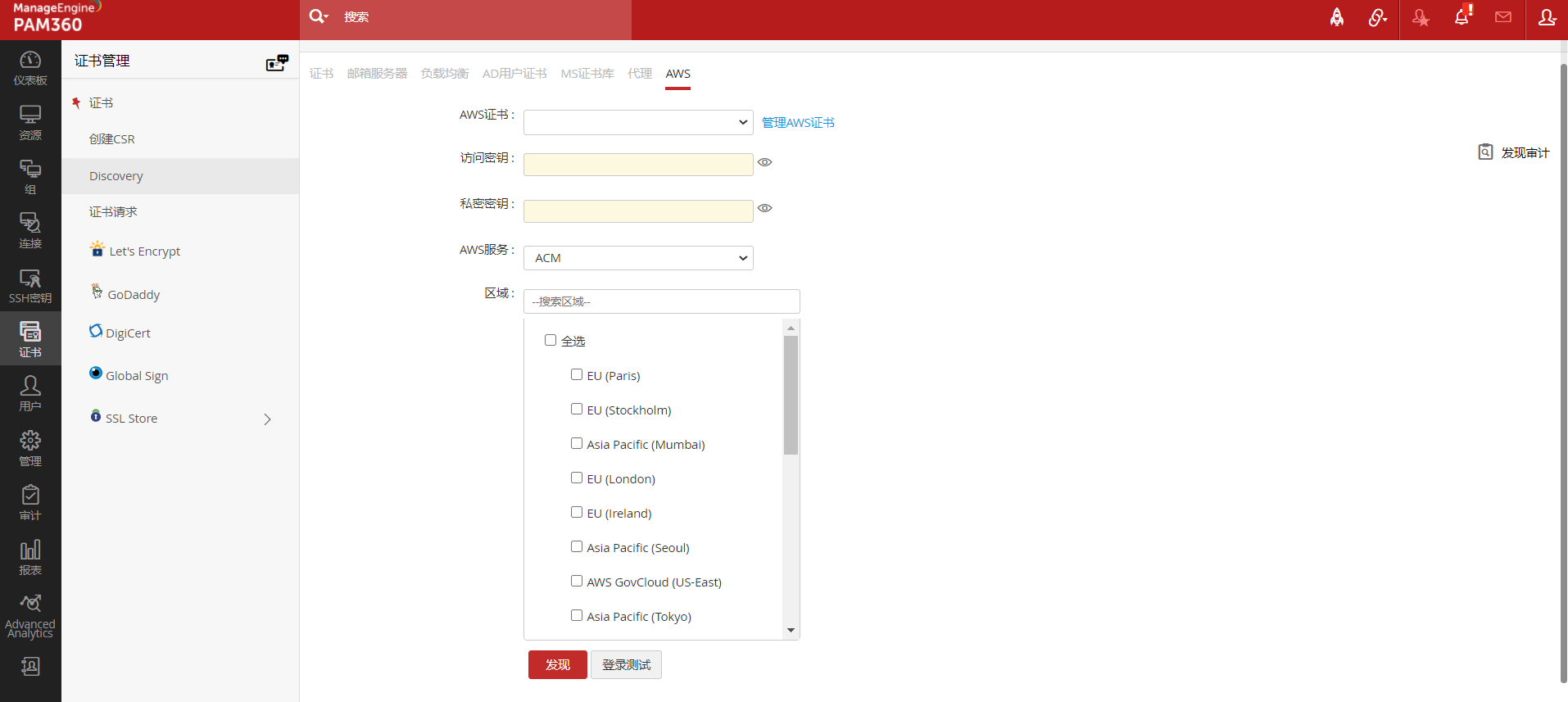This screenshot has height=702, width=1568.
Task: Click the bottom sidebar personal icon
Action: (x=30, y=667)
